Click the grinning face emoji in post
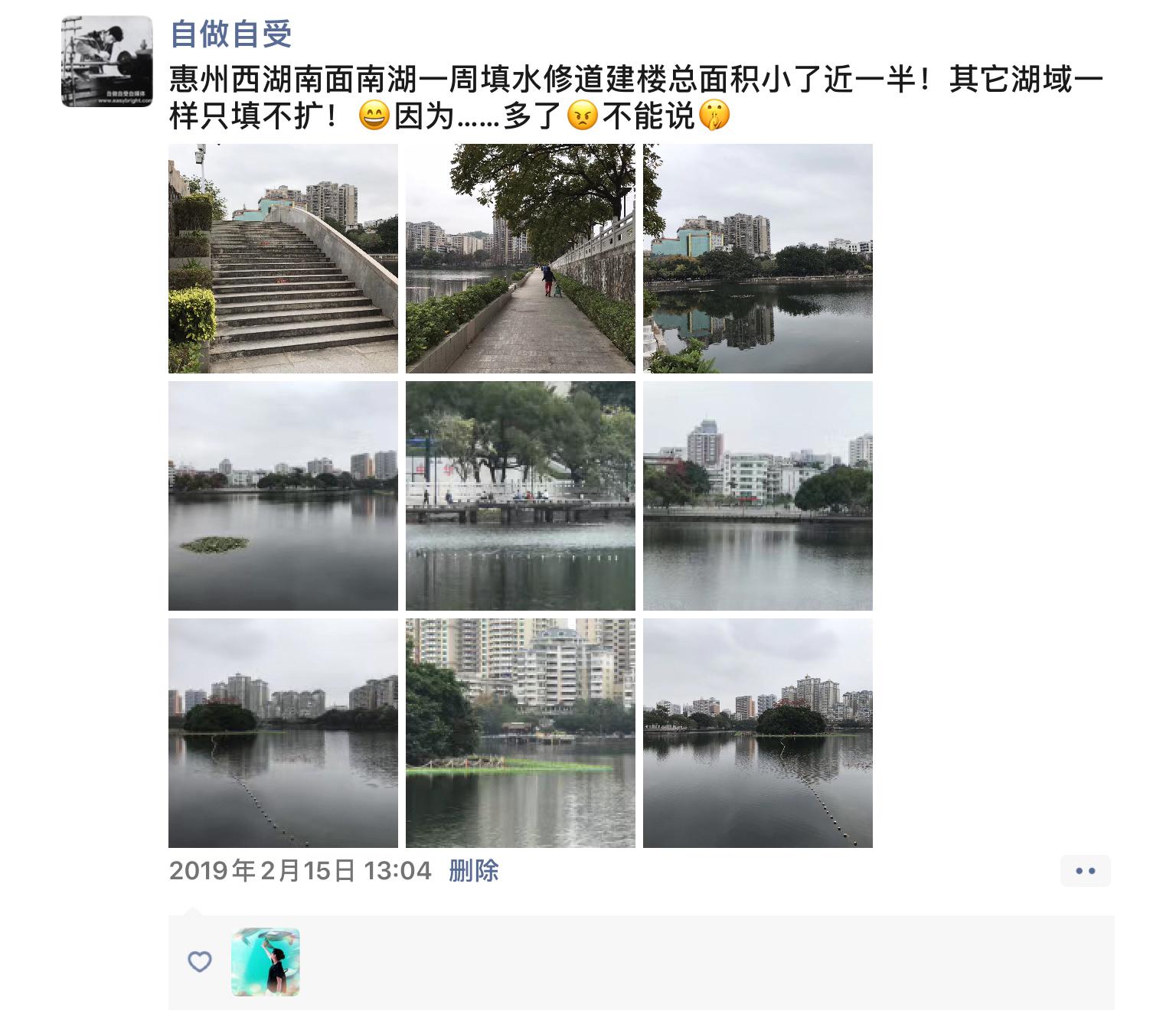Screen dimensions: 1176x1014 pos(374,116)
